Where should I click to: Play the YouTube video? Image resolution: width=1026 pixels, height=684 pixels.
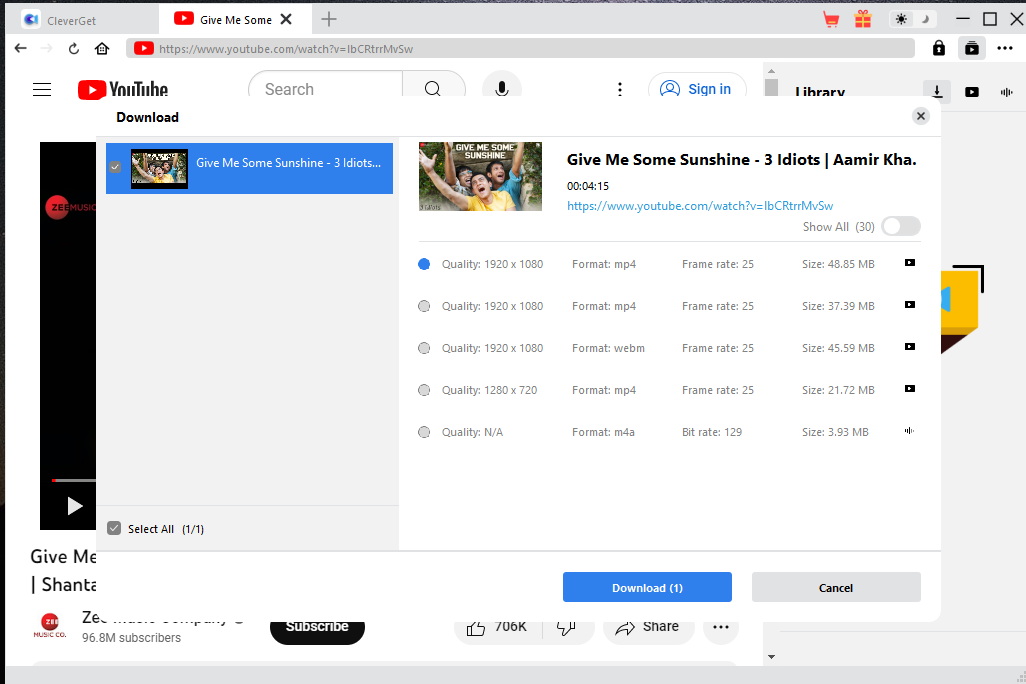point(75,505)
